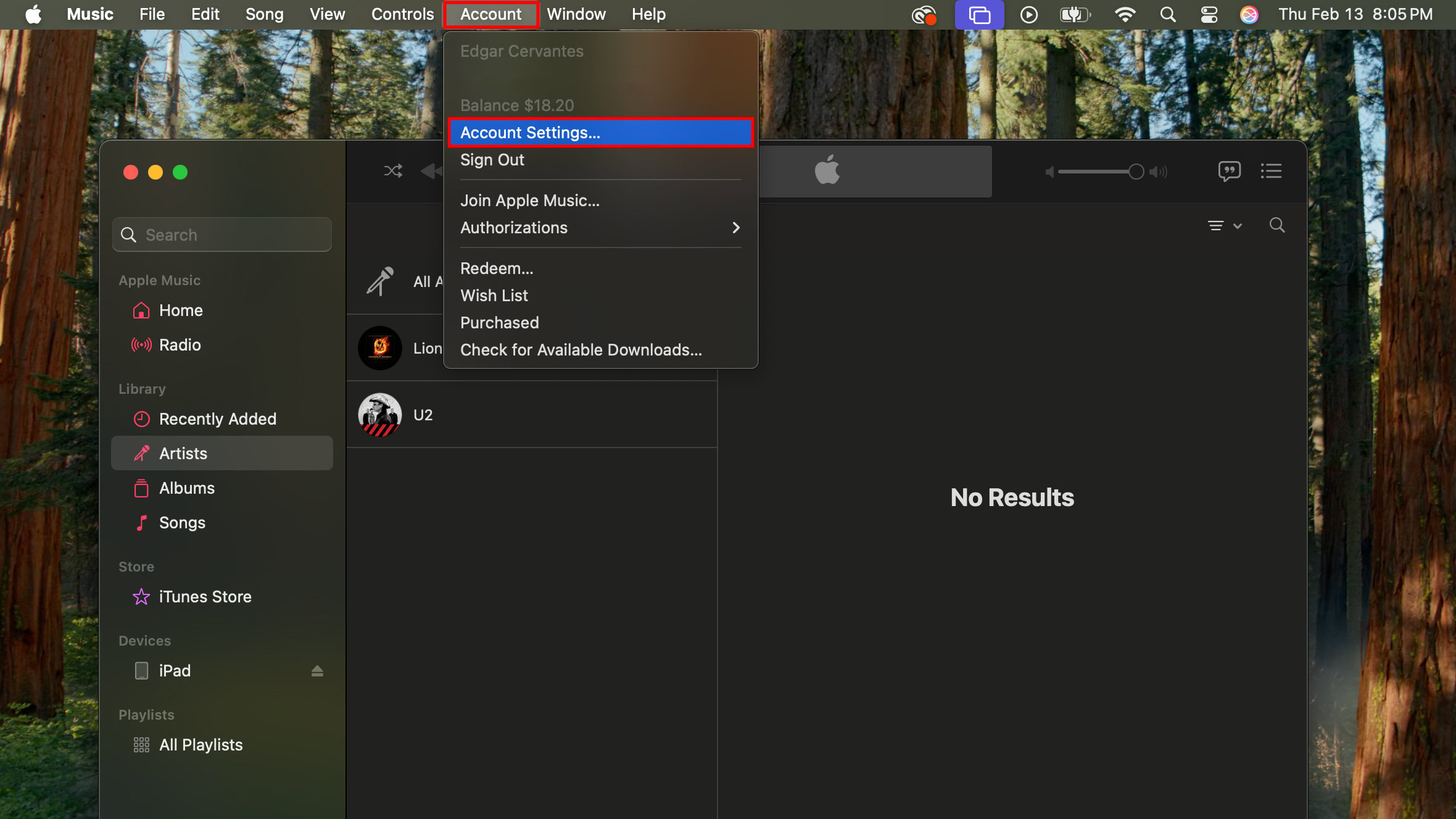Open the sort options dropdown

click(x=1224, y=226)
